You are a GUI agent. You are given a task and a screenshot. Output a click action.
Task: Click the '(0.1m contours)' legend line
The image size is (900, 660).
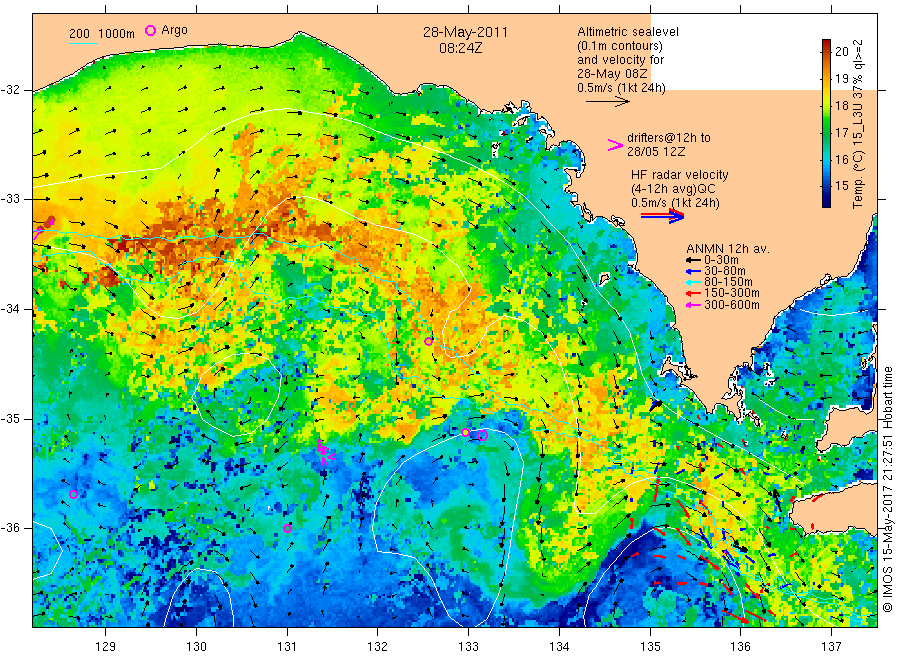619,46
